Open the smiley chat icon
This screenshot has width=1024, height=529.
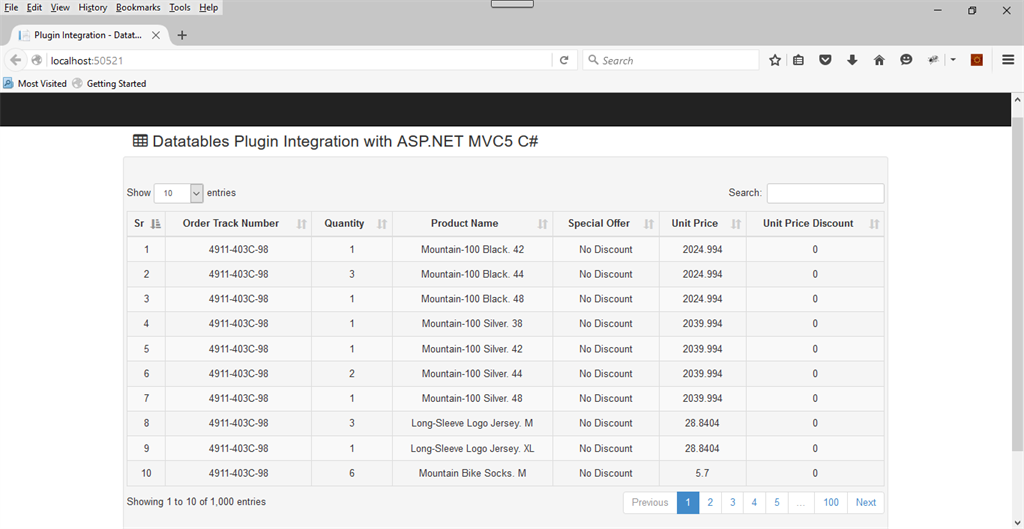906,60
